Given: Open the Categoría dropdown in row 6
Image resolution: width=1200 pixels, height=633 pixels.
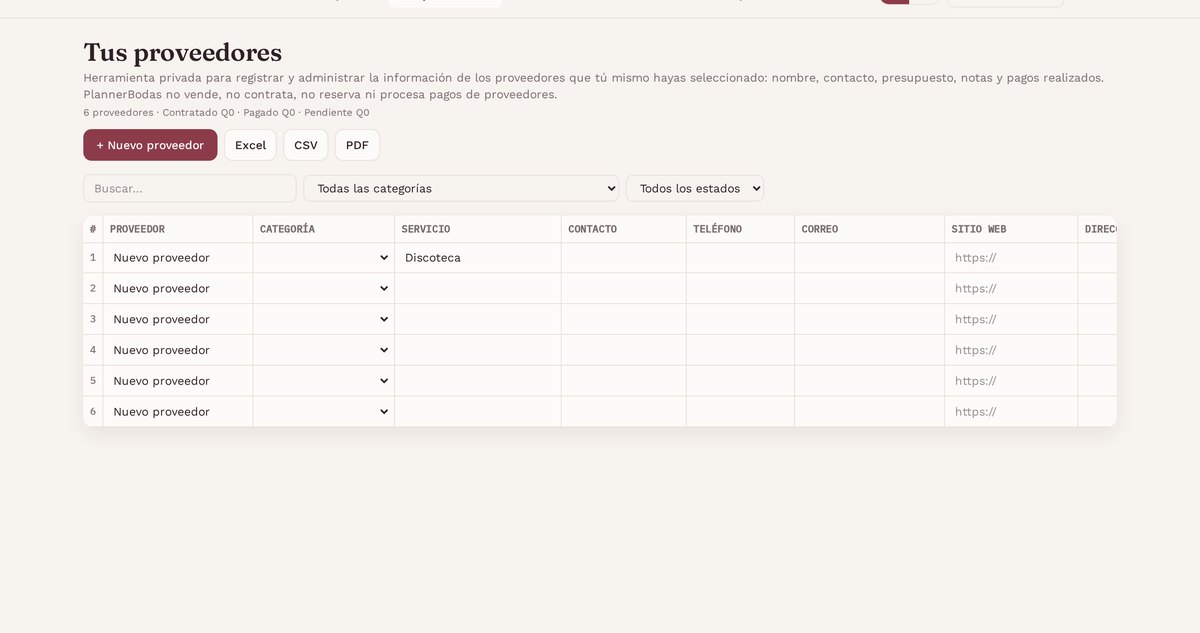Looking at the screenshot, I should click(x=324, y=412).
